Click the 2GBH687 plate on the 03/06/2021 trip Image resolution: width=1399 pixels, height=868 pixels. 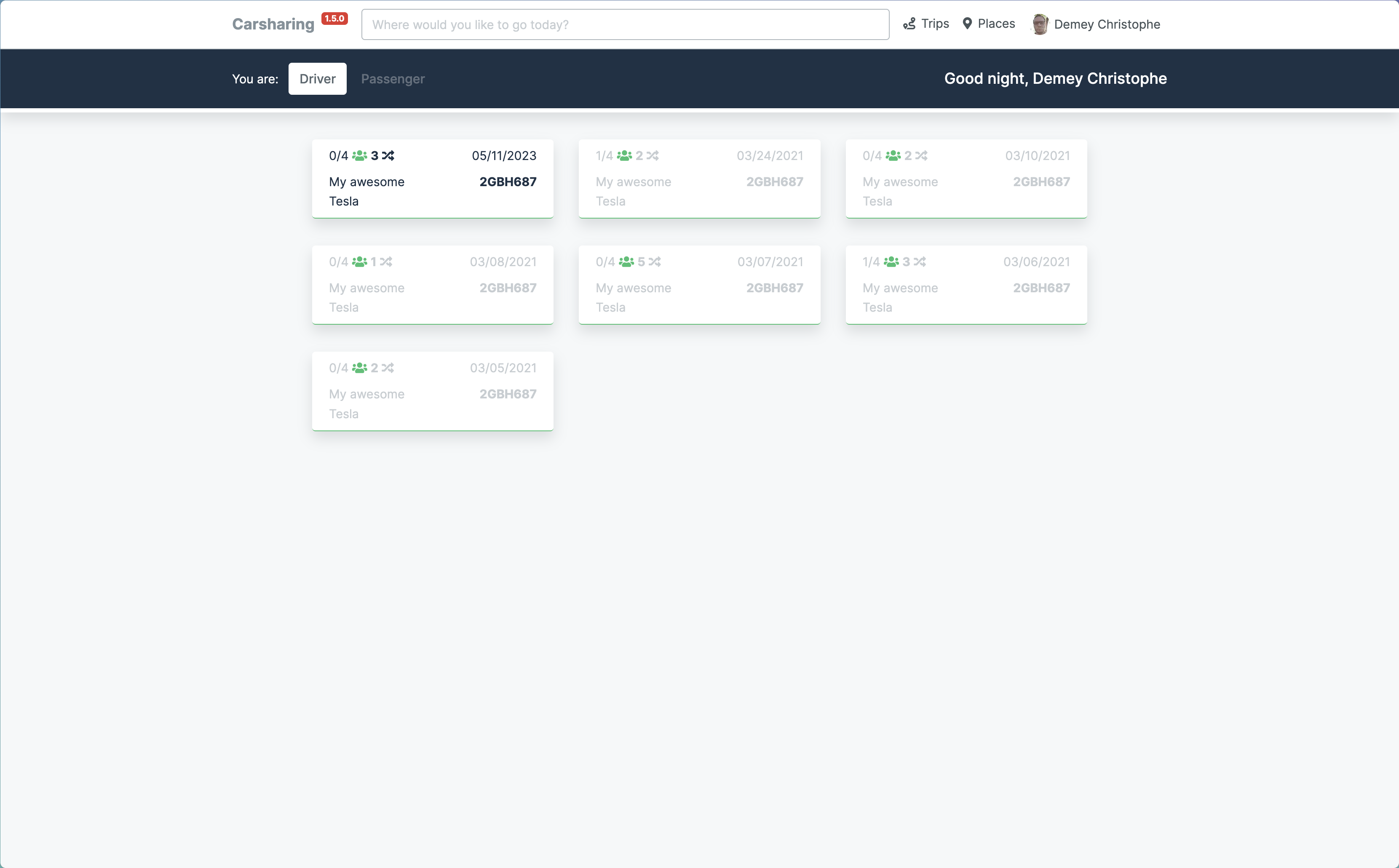[1041, 288]
